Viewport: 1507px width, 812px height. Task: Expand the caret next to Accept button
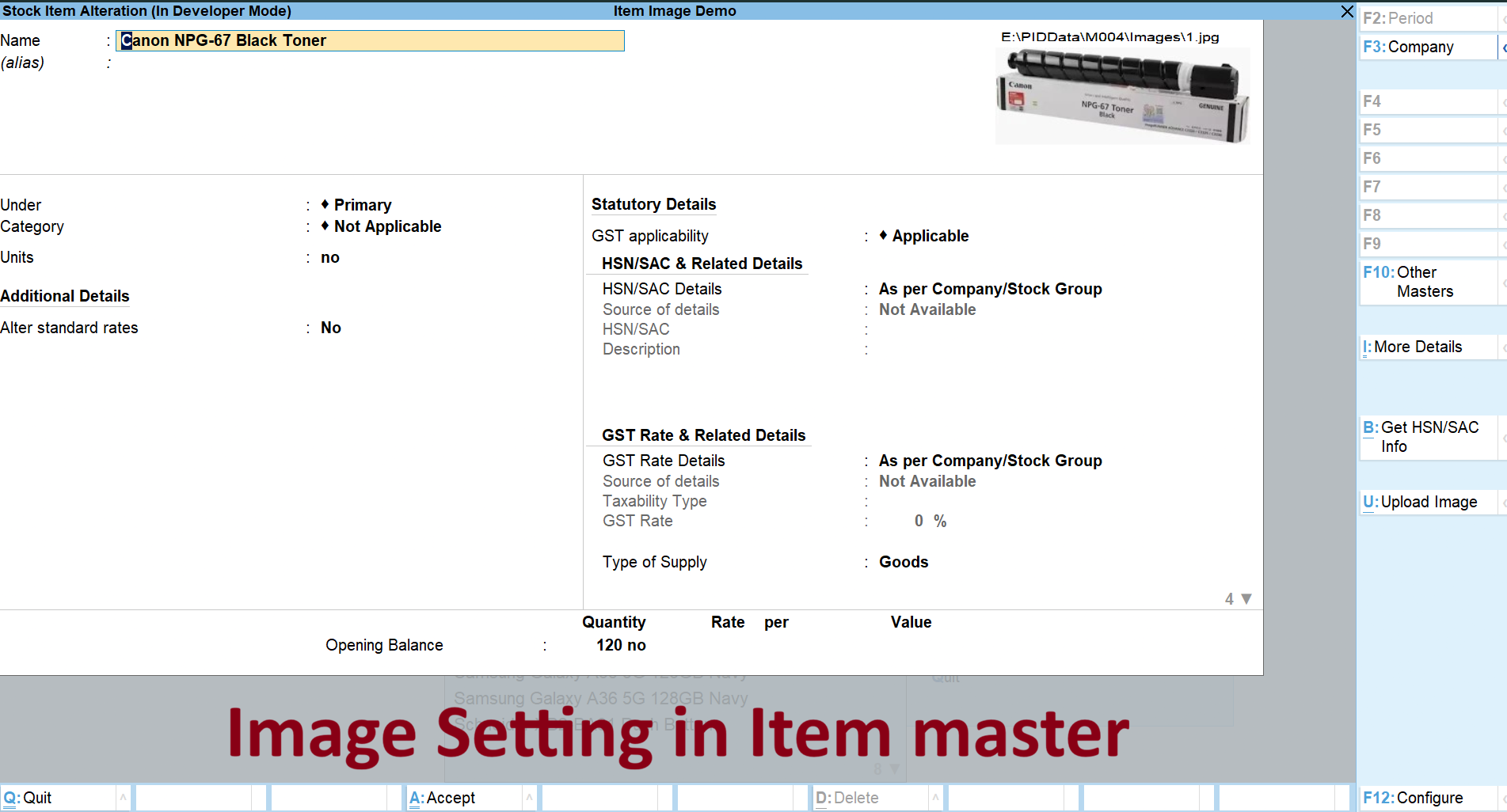click(x=530, y=798)
